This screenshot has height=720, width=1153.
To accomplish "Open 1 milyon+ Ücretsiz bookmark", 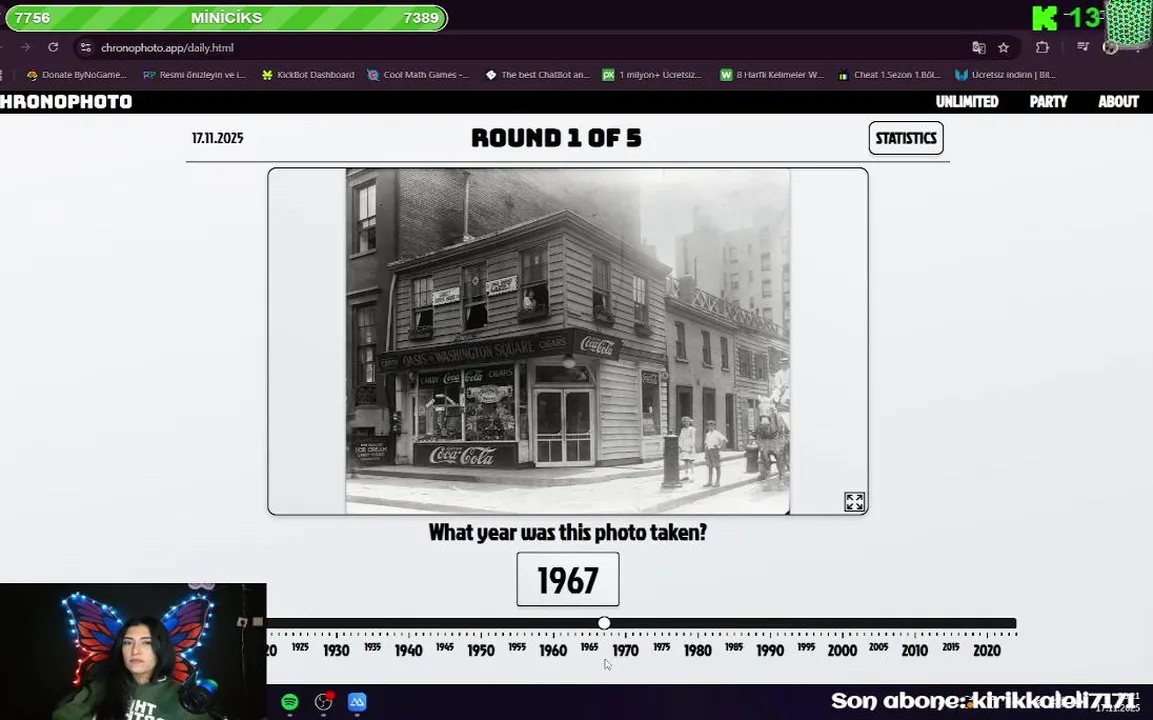I will 652,74.
